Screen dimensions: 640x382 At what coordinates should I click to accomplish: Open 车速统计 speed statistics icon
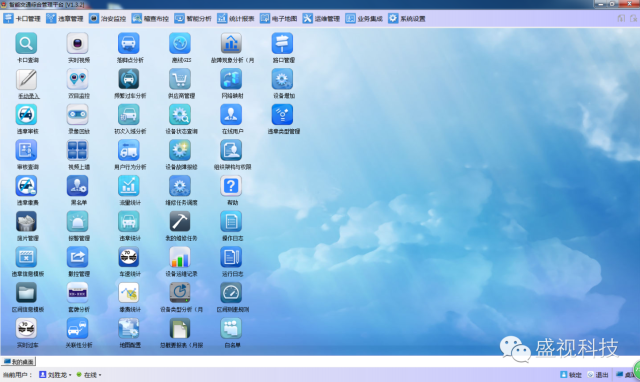(129, 257)
